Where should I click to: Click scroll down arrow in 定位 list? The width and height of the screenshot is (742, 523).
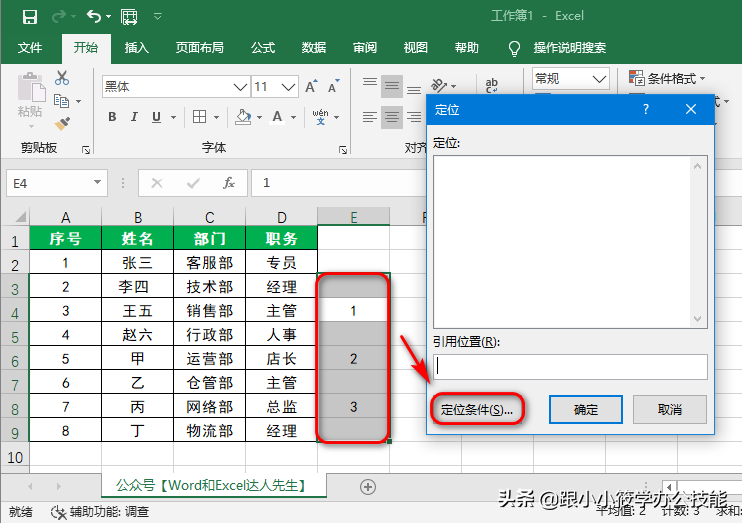[x=698, y=319]
